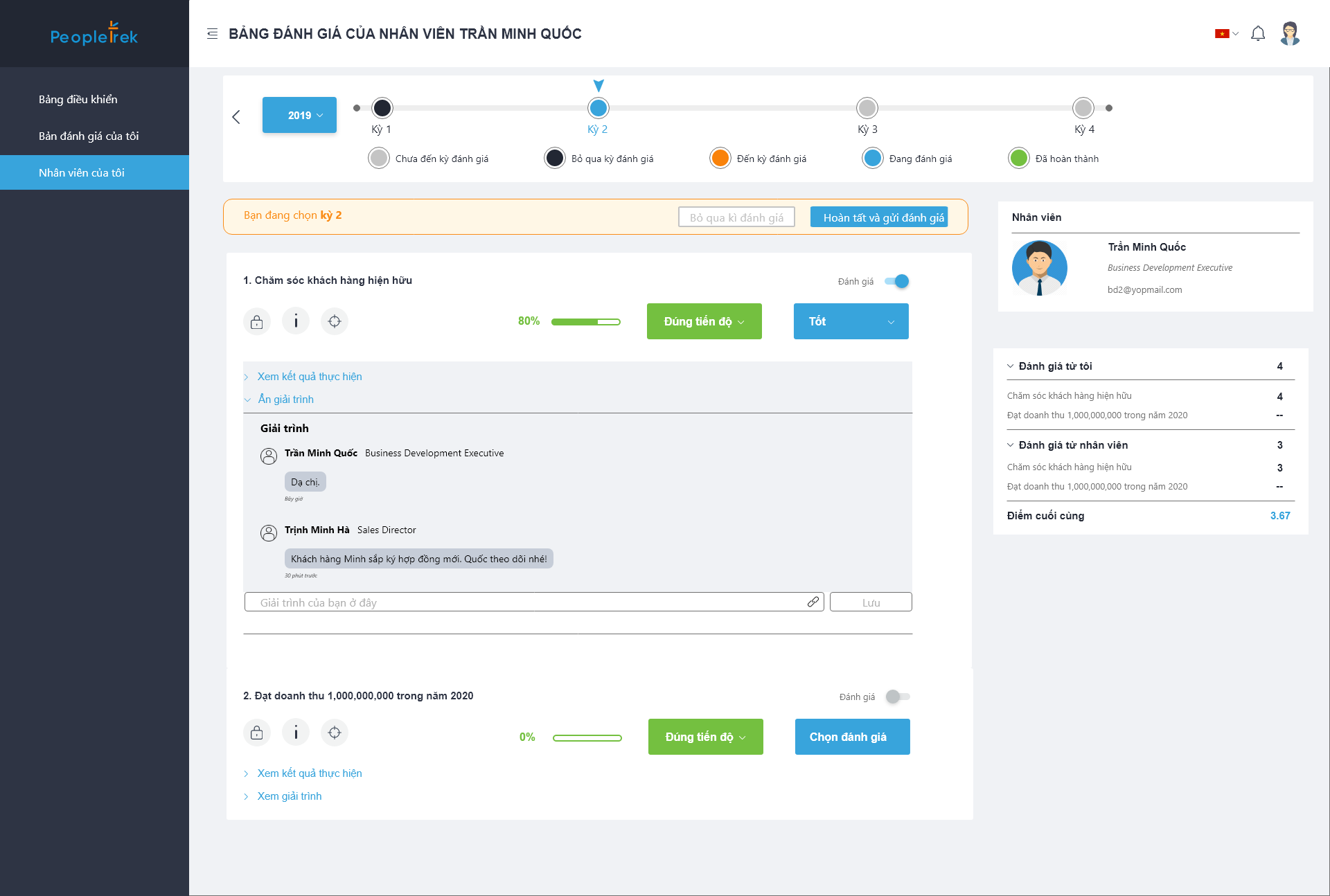Click Hoàn tất và gửi đánh giá
The width and height of the screenshot is (1330, 896).
[x=879, y=217]
